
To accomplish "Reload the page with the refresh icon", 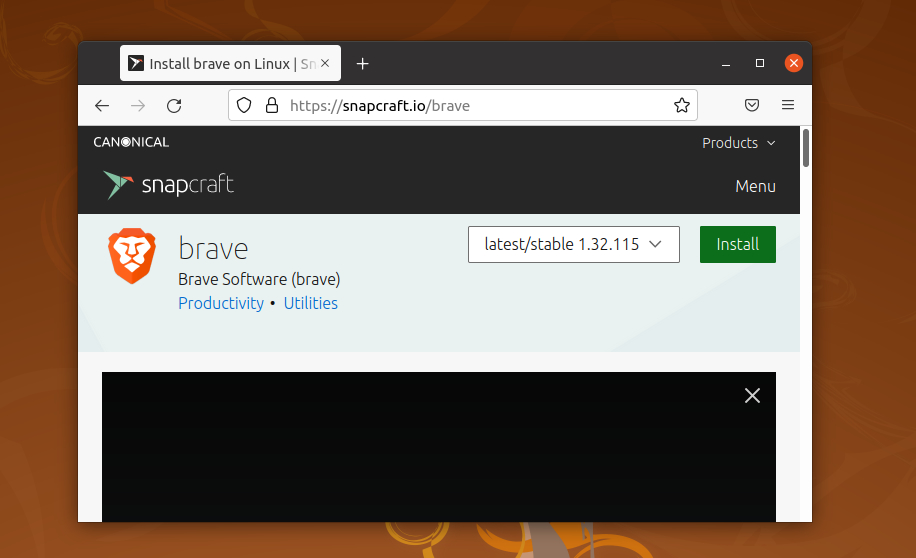I will (x=174, y=106).
